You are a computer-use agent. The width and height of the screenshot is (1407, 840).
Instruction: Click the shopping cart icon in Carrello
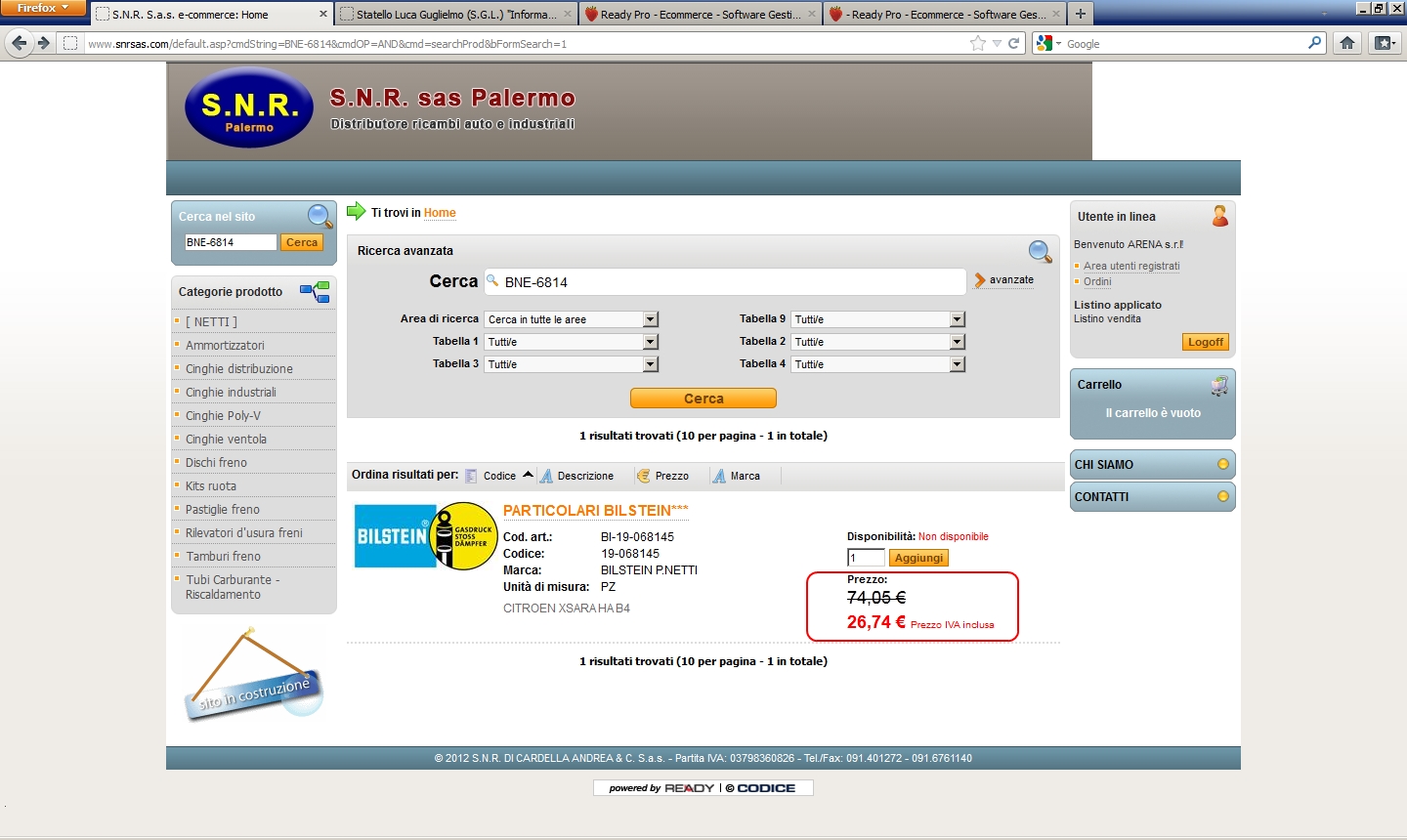point(1218,386)
